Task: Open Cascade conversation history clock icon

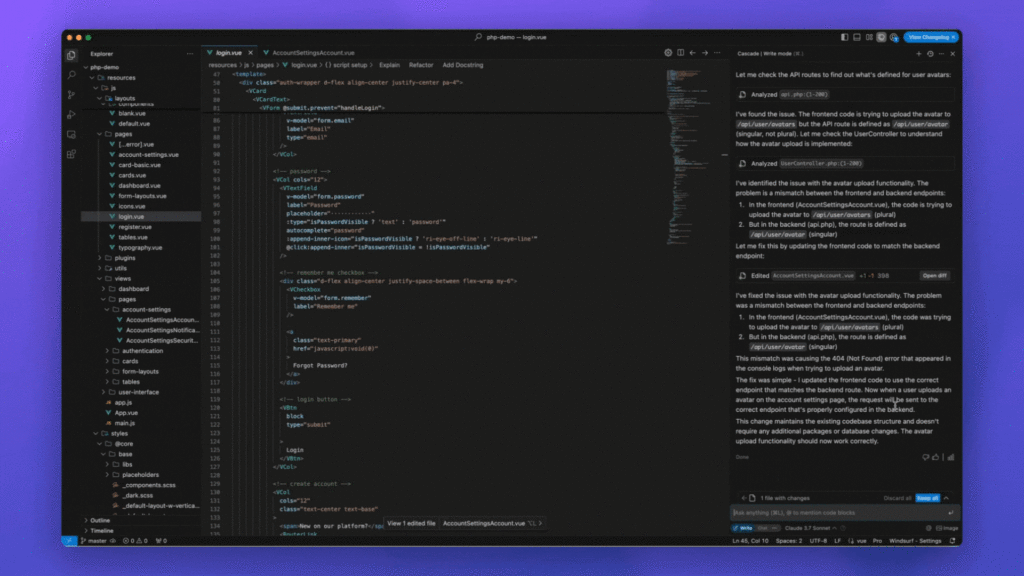Action: click(930, 53)
